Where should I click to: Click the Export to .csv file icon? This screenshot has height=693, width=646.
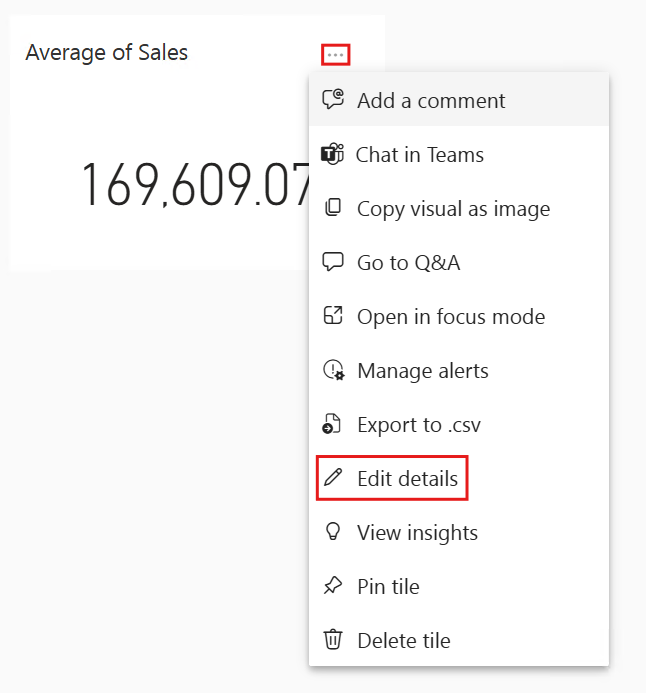click(333, 424)
